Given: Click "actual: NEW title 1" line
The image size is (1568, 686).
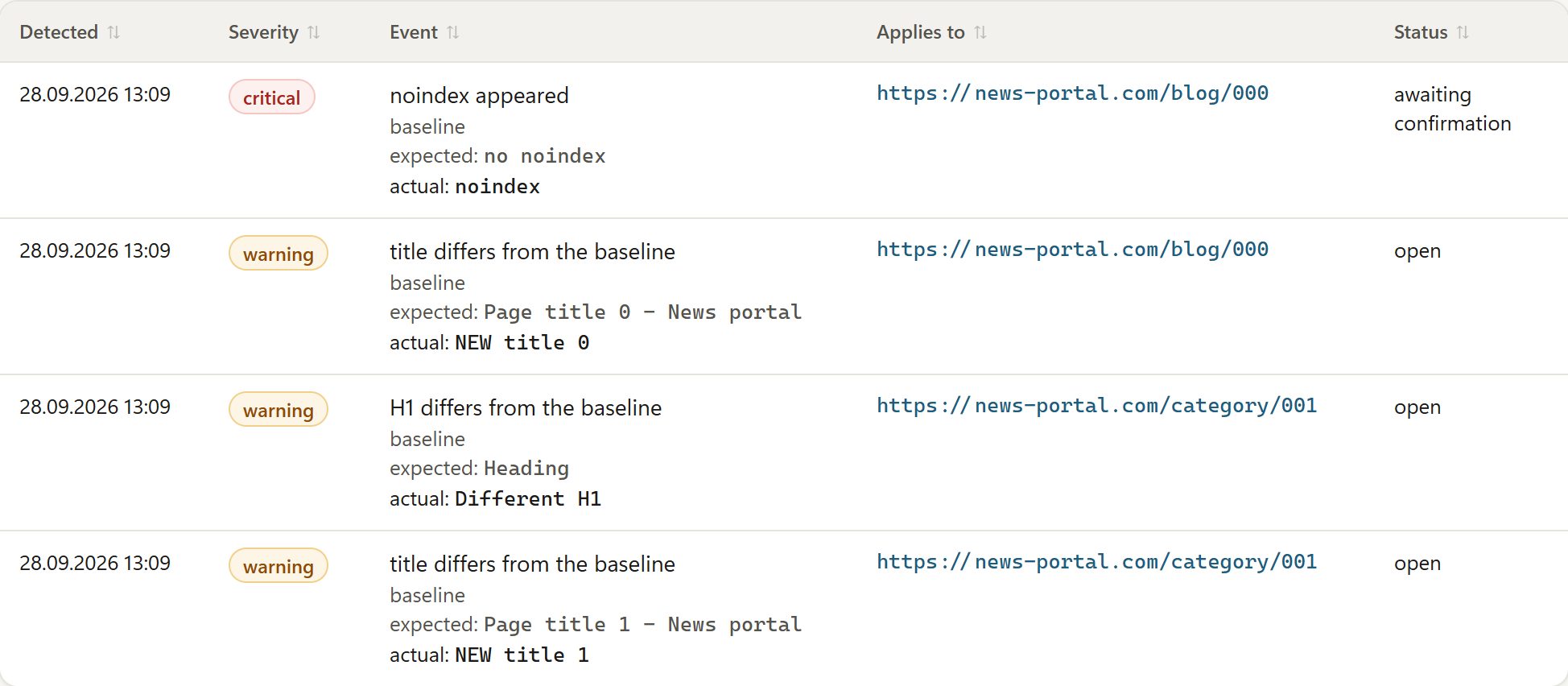Looking at the screenshot, I should click(x=489, y=655).
